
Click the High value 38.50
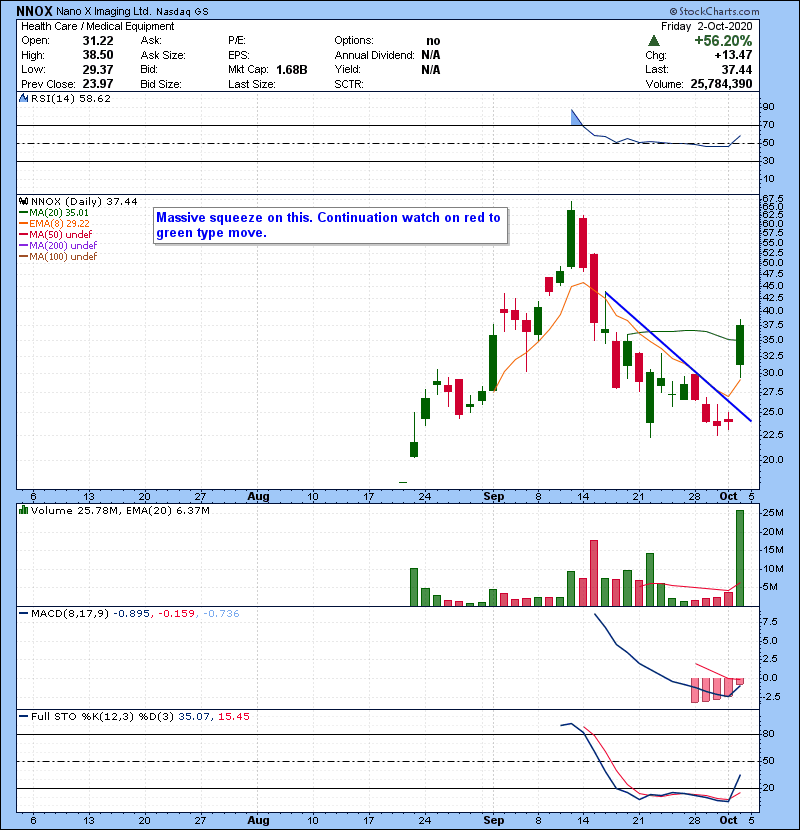point(98,55)
